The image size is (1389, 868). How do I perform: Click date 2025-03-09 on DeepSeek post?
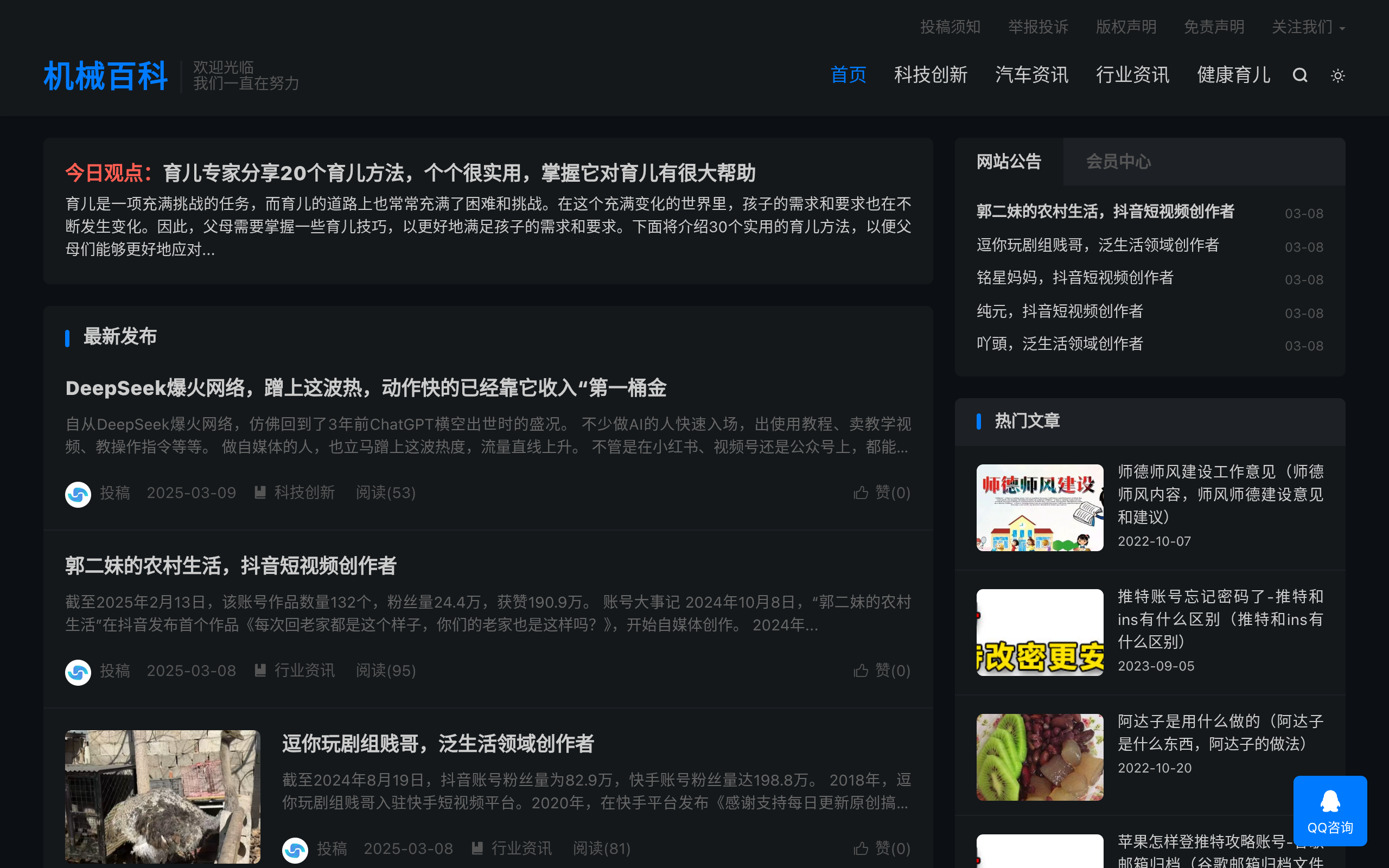(191, 493)
